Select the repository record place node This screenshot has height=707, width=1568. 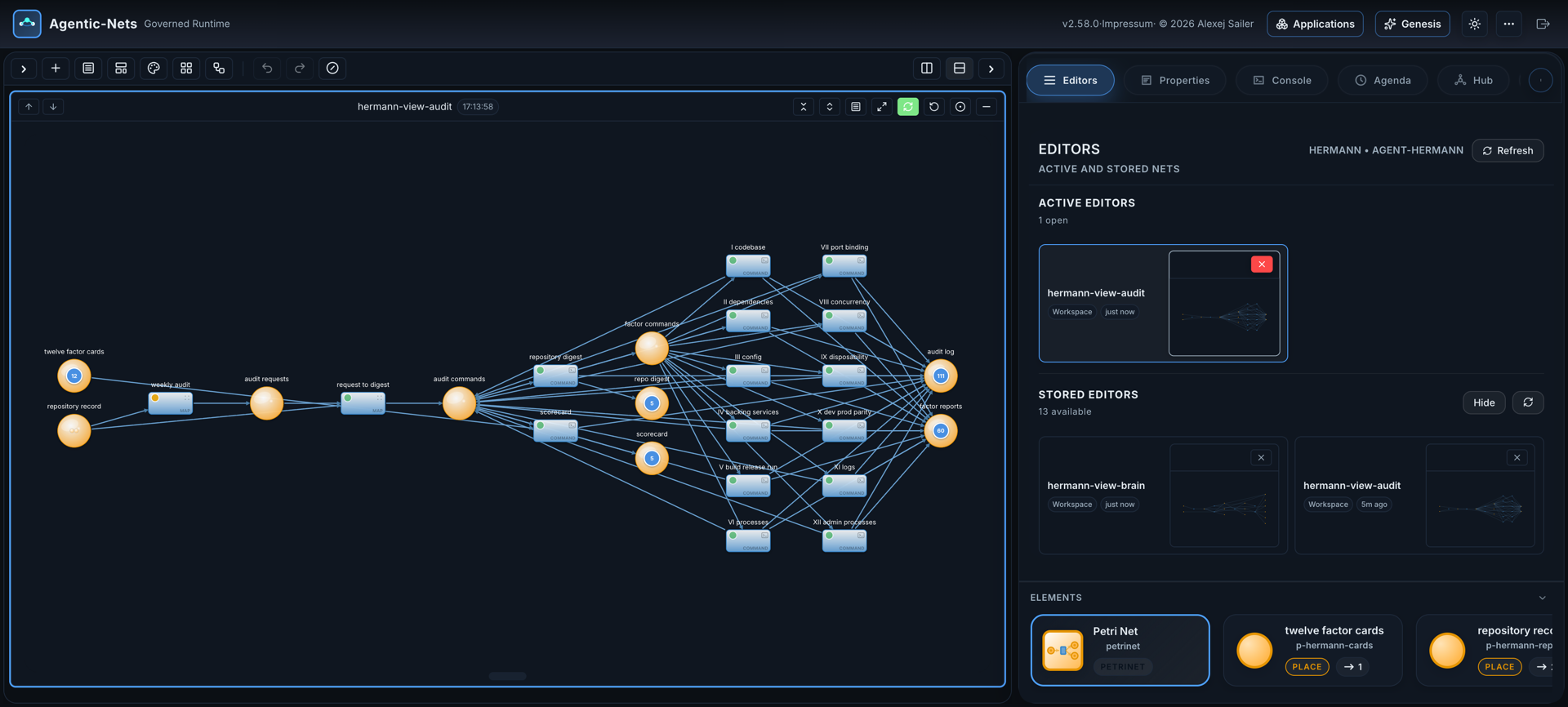[74, 430]
